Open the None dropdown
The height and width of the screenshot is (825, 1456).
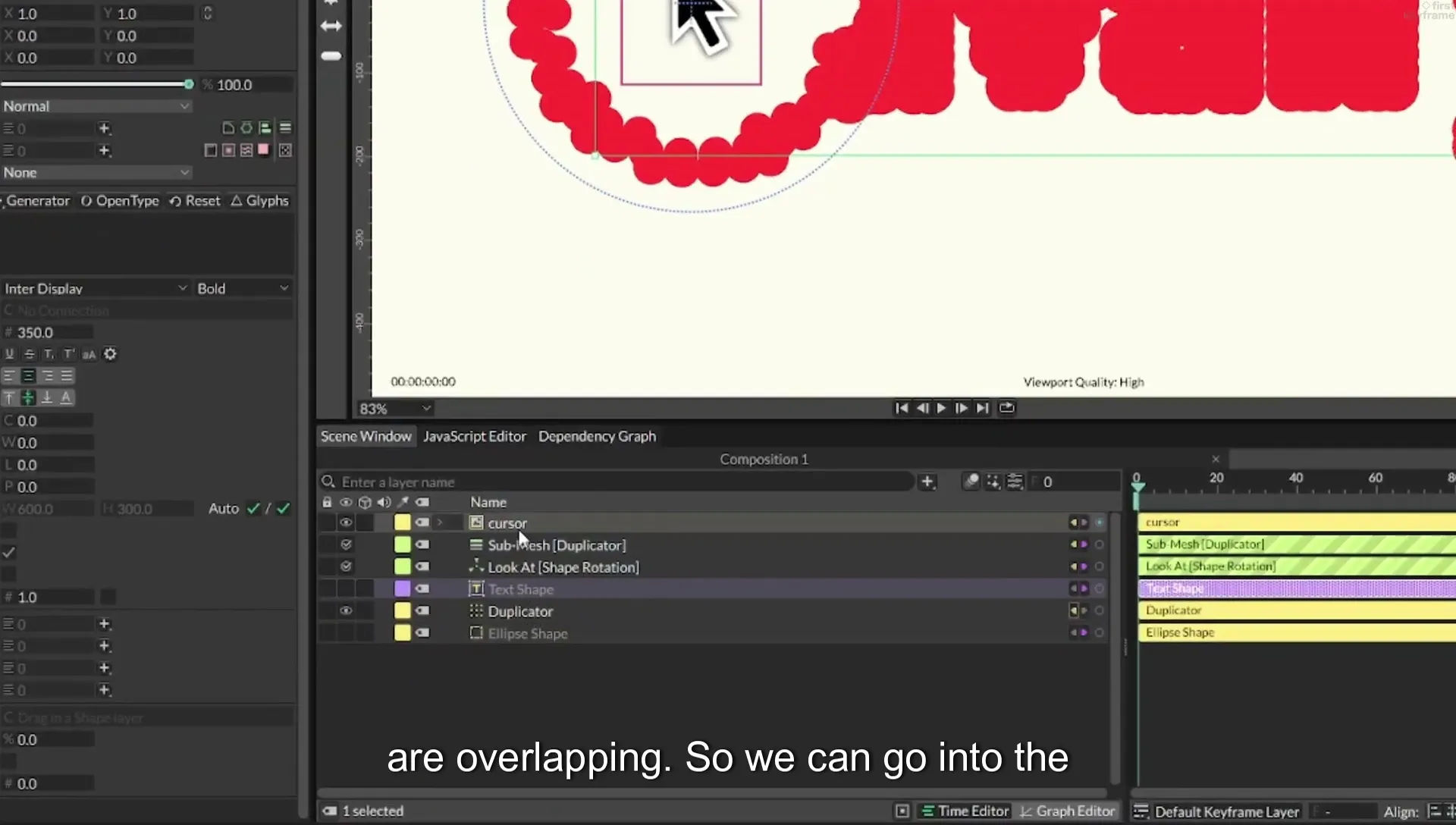point(96,173)
